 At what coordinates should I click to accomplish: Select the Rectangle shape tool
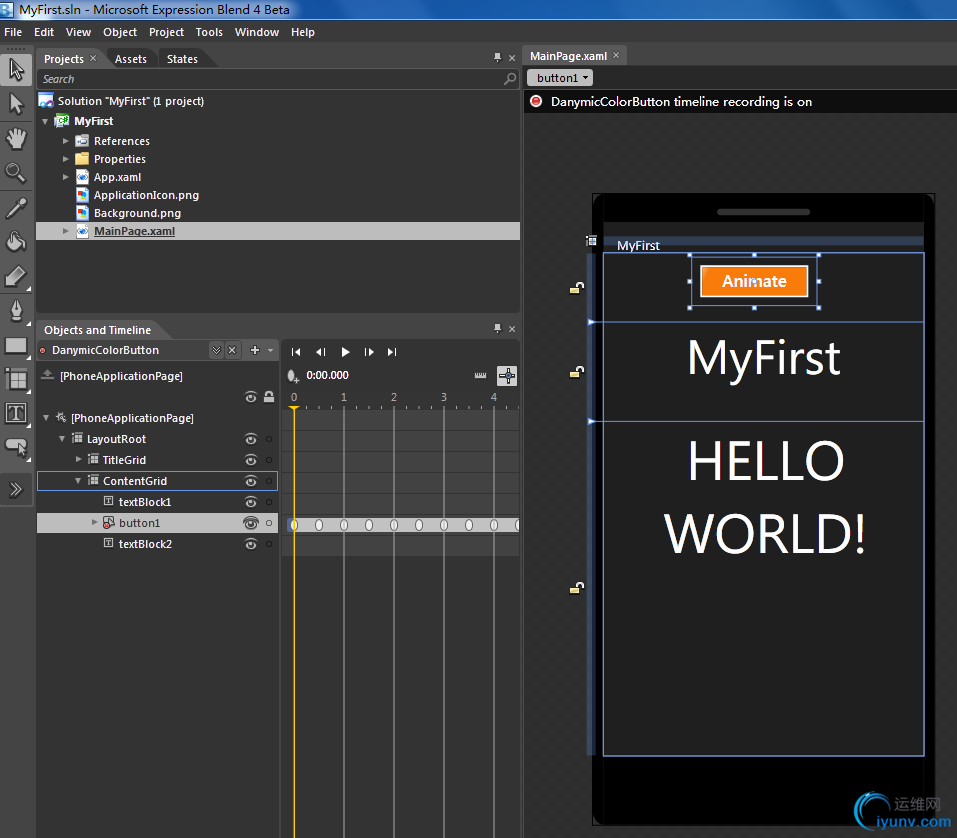click(16, 346)
